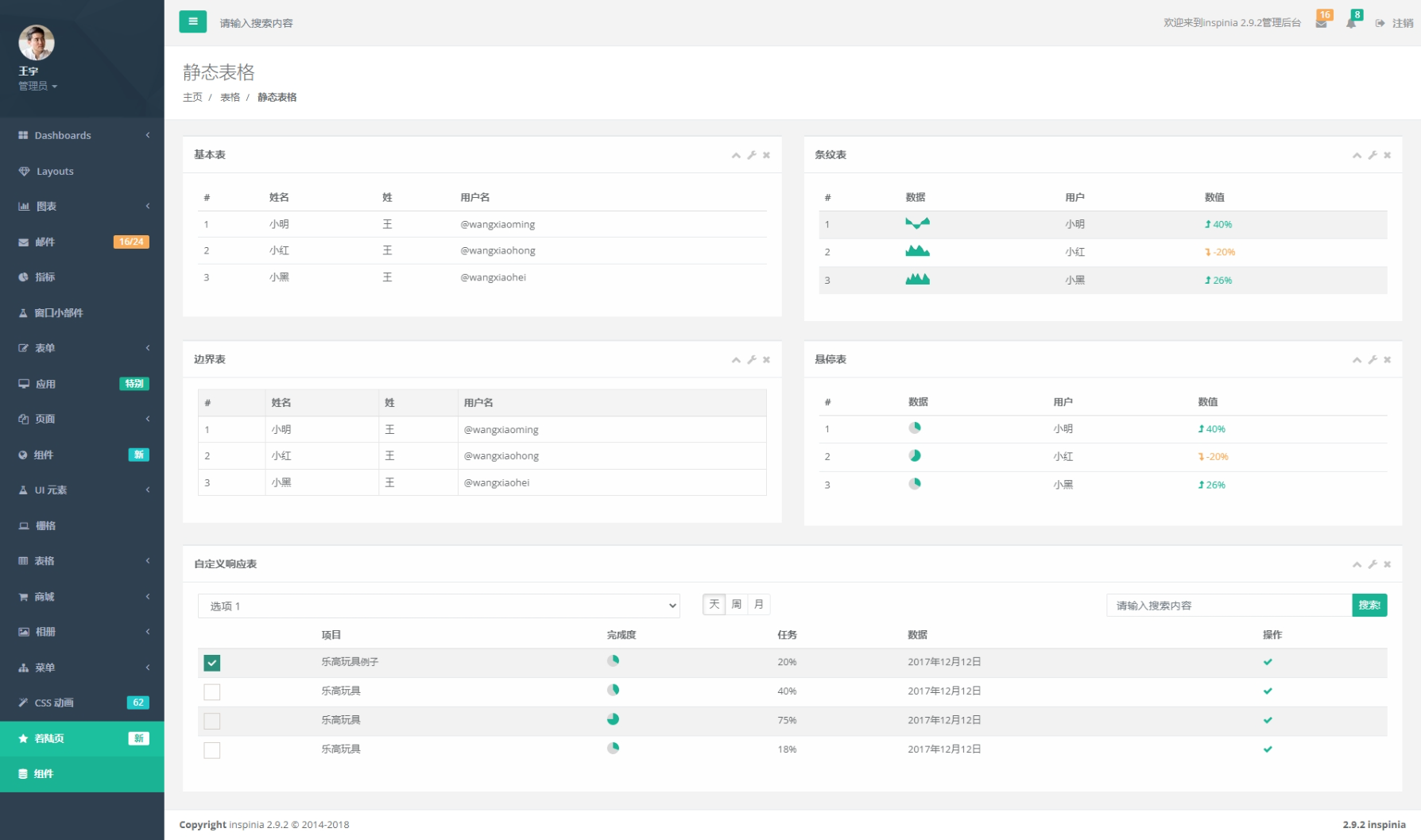Click the 20% completion pie indicator
1421x840 pixels.
[x=613, y=661]
